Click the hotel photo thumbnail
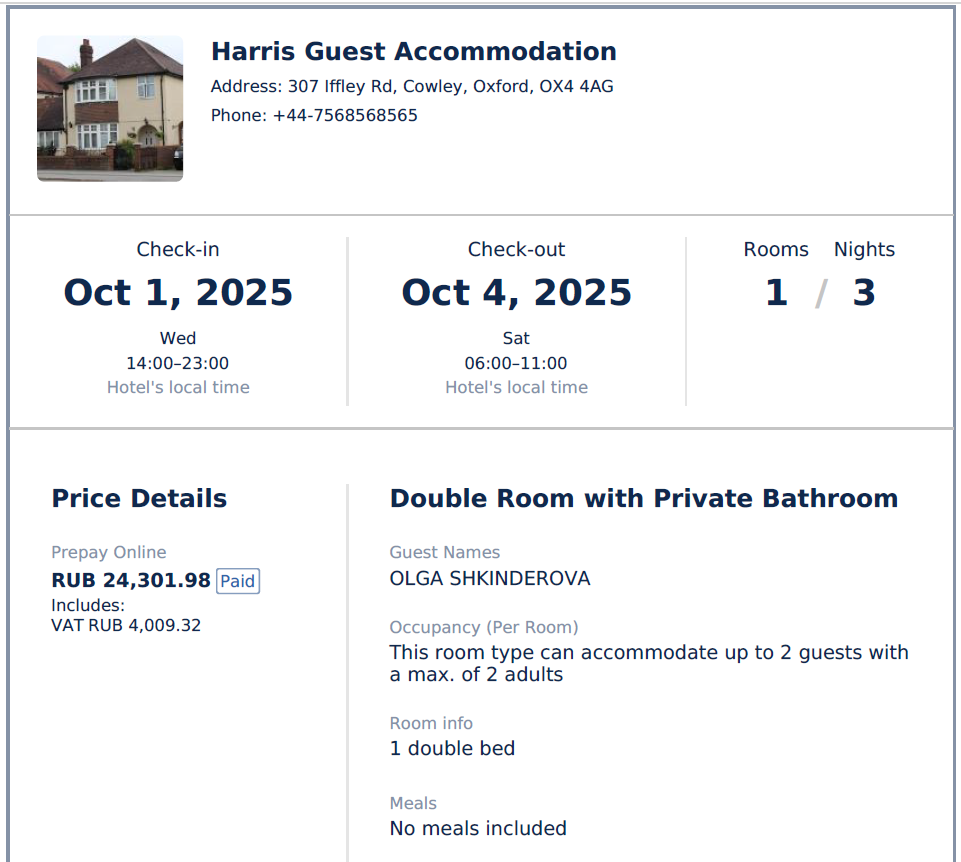The image size is (961, 862). 110,108
